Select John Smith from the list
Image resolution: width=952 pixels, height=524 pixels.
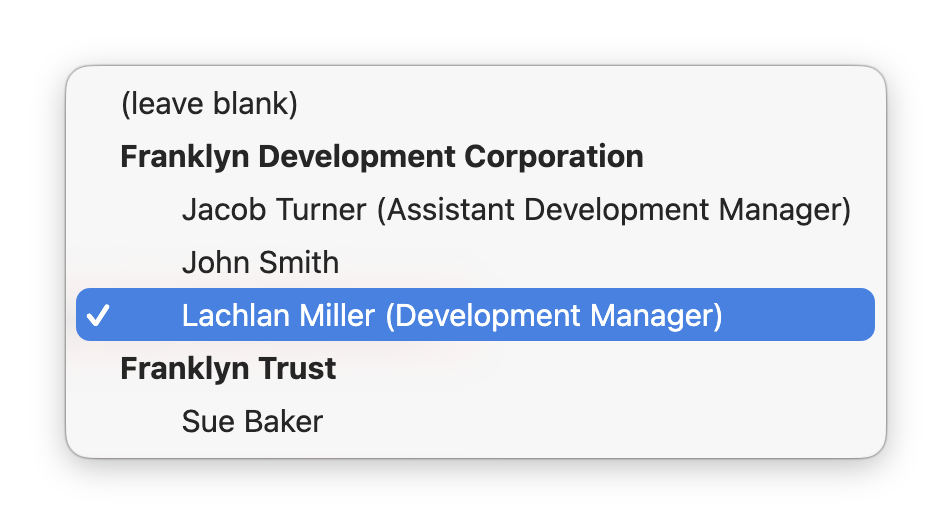[260, 263]
